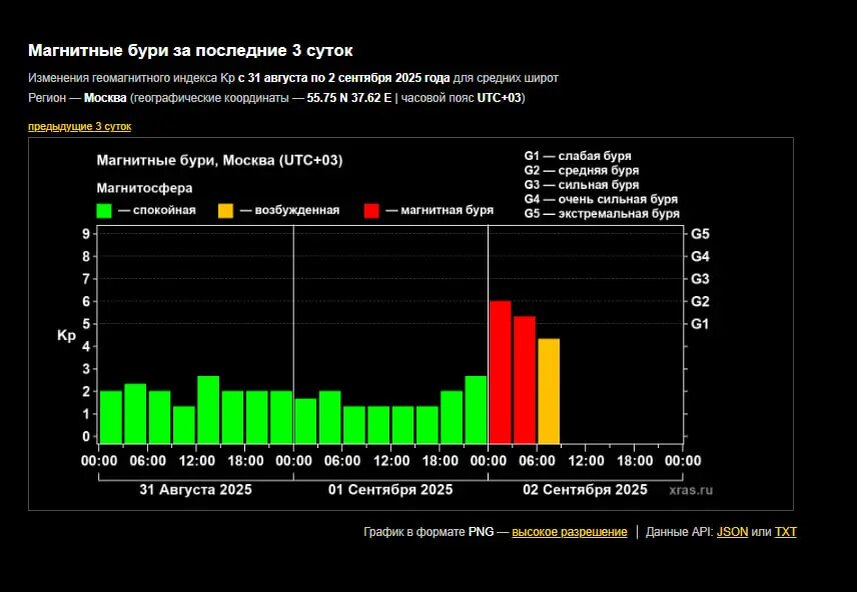Click the '01 Сентября 2025' date label
The height and width of the screenshot is (592, 857).
coord(391,490)
